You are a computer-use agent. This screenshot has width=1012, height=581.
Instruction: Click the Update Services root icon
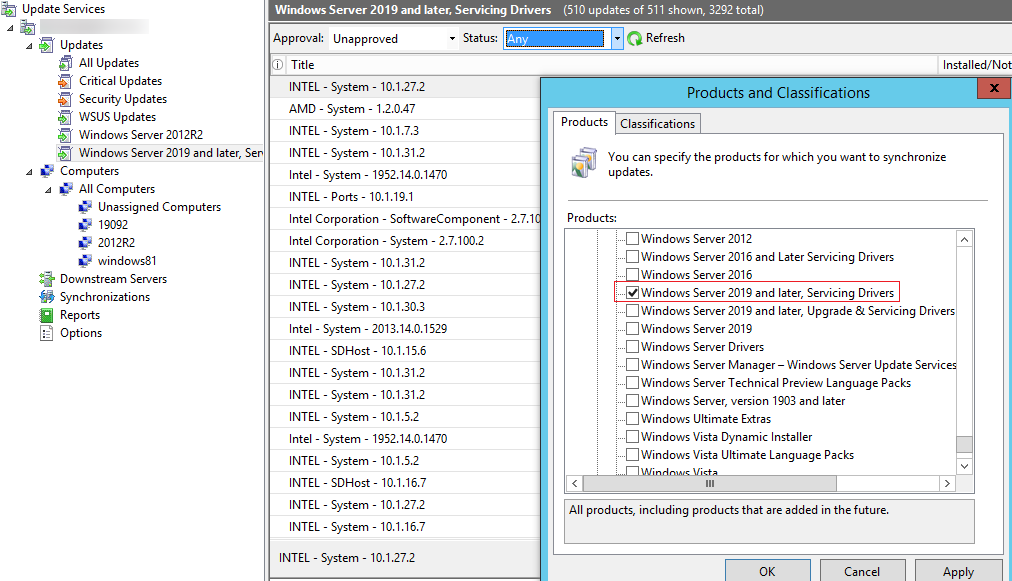[8, 9]
